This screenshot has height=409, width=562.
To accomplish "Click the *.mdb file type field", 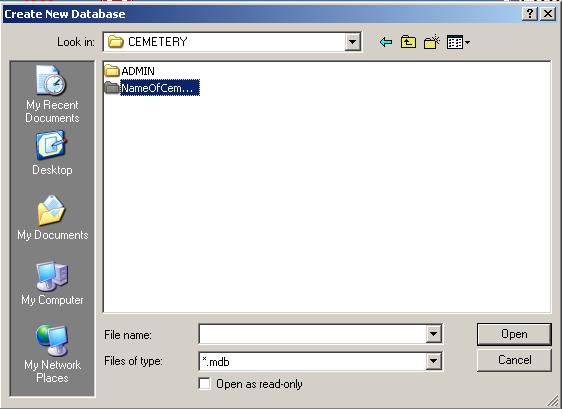I will (x=313, y=361).
